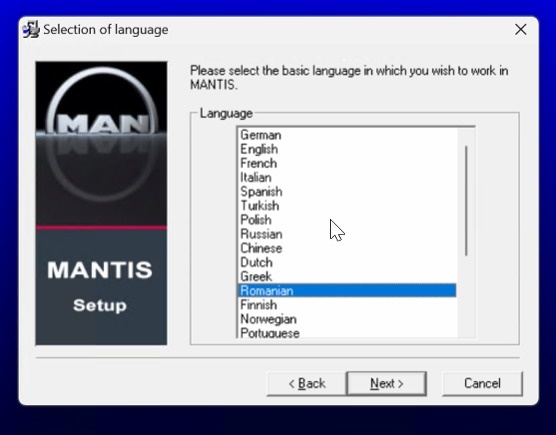Choose Norwegian as the language
Viewport: 556px width, 435px height.
tap(346, 319)
